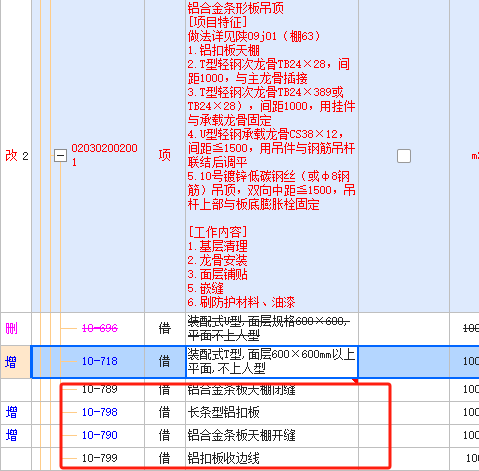Viewport: 479px width, 471px height.
Task: Click the 借 cell in row 10-718
Action: [x=165, y=362]
